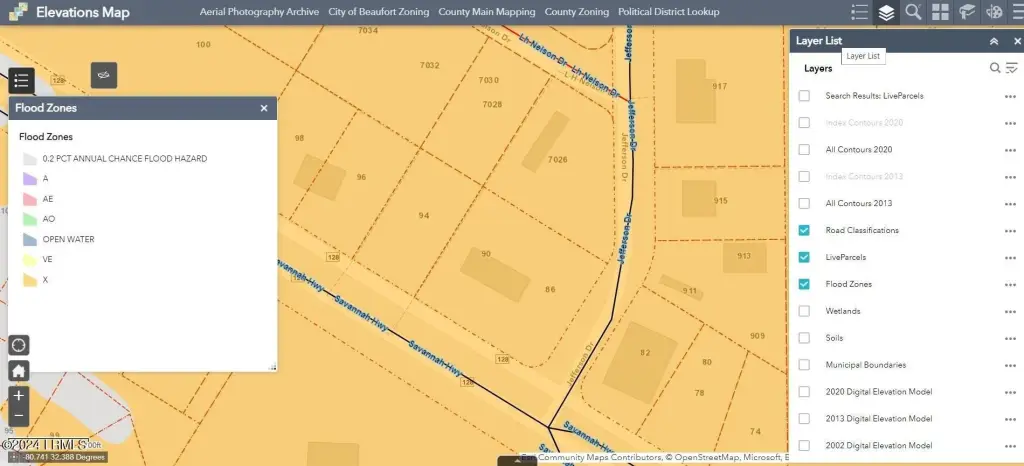Disable the Road Classifications layer
The image size is (1024, 466).
point(804,230)
